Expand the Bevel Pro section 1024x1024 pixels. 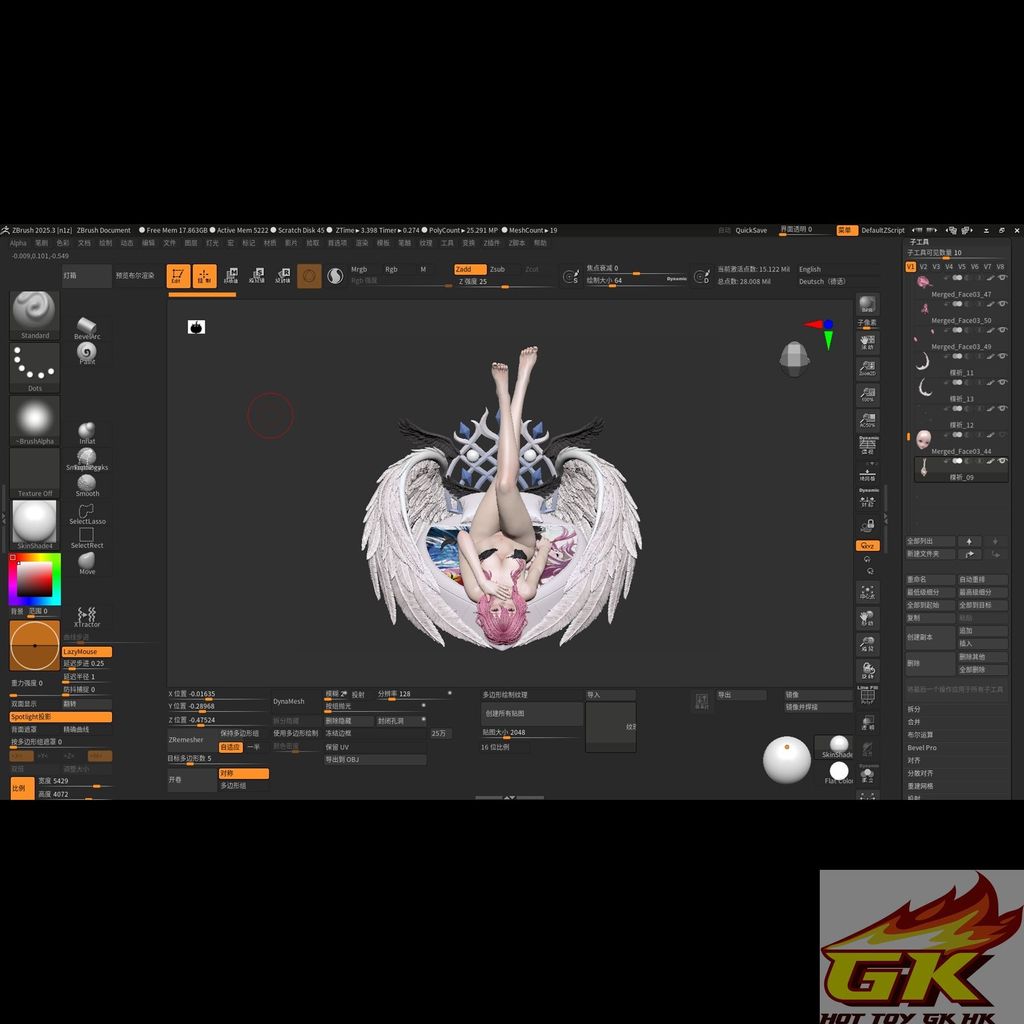(921, 748)
